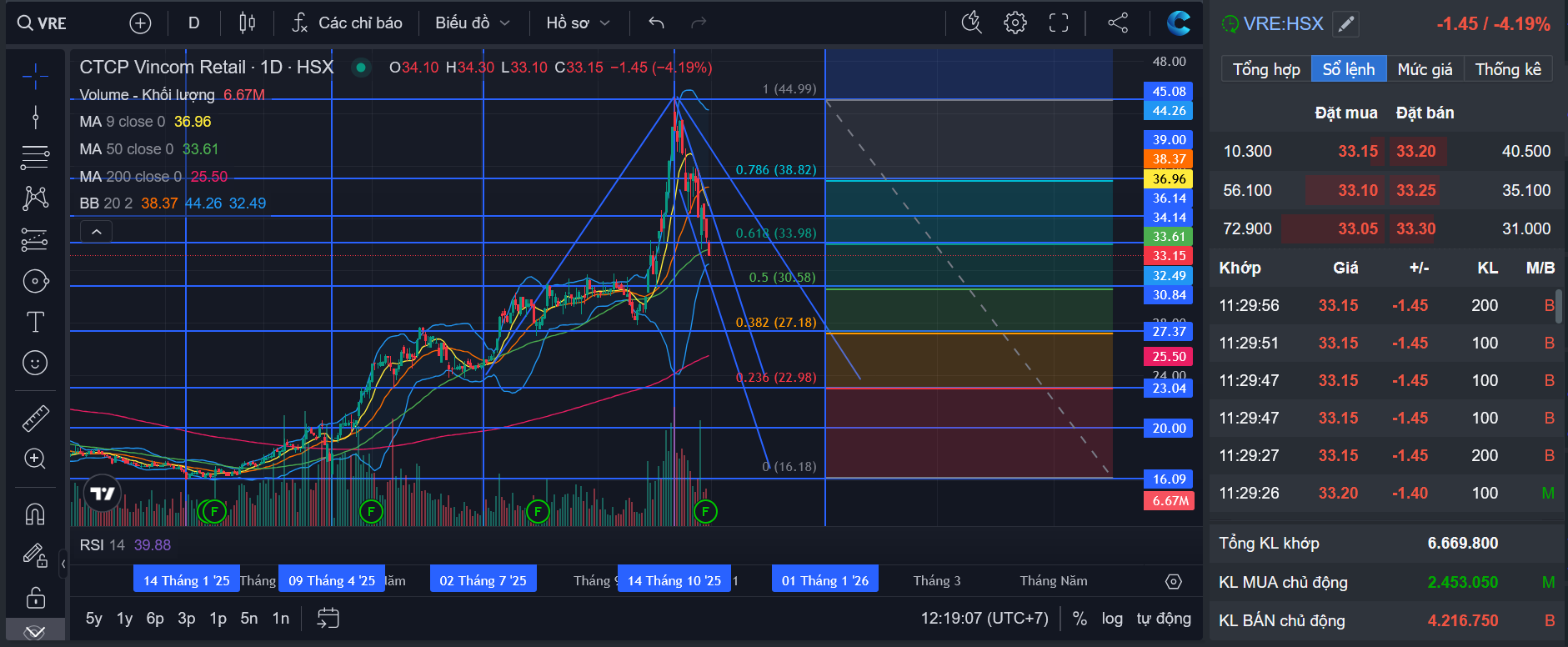The width and height of the screenshot is (1568, 647).
Task: Select the 6p time range
Action: pos(155,619)
